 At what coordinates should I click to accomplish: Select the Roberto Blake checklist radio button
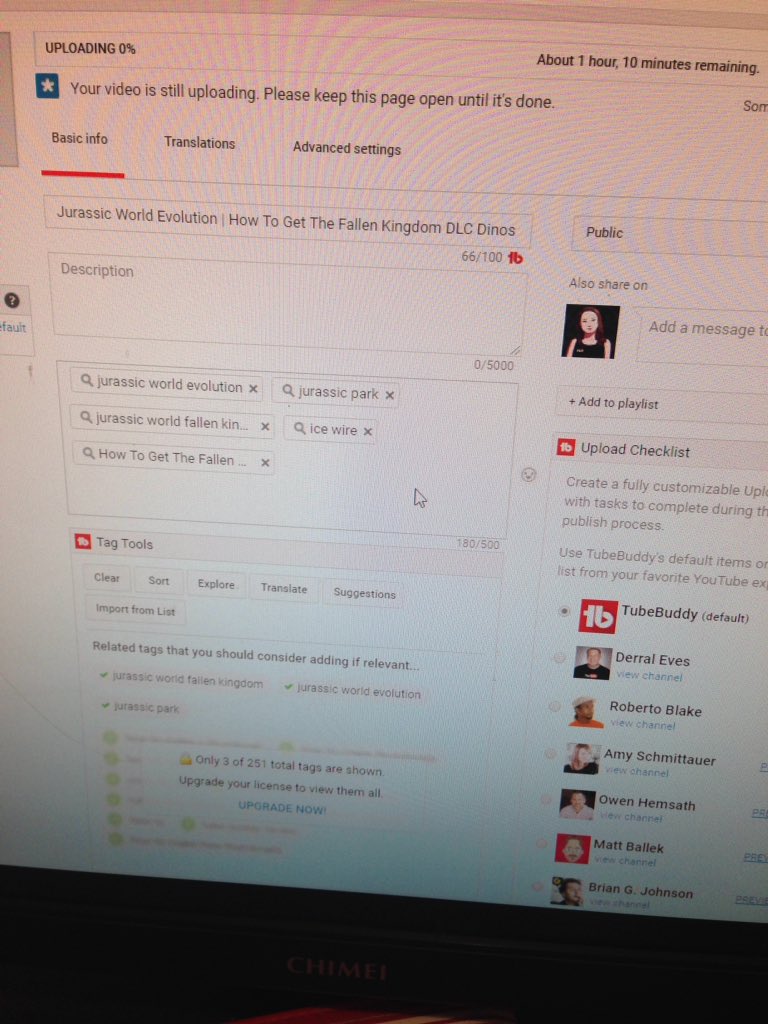[554, 706]
